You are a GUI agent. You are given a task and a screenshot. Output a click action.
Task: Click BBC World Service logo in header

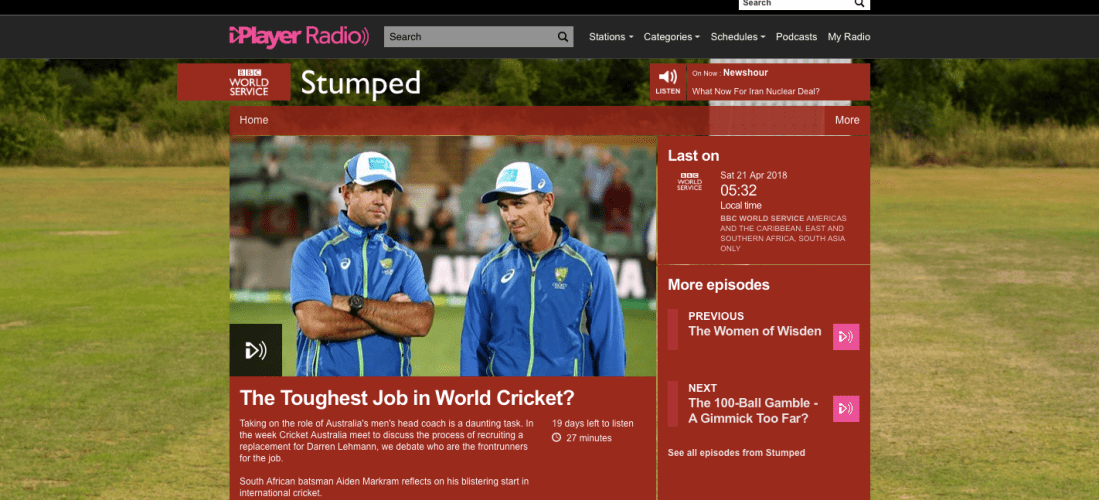(x=234, y=82)
